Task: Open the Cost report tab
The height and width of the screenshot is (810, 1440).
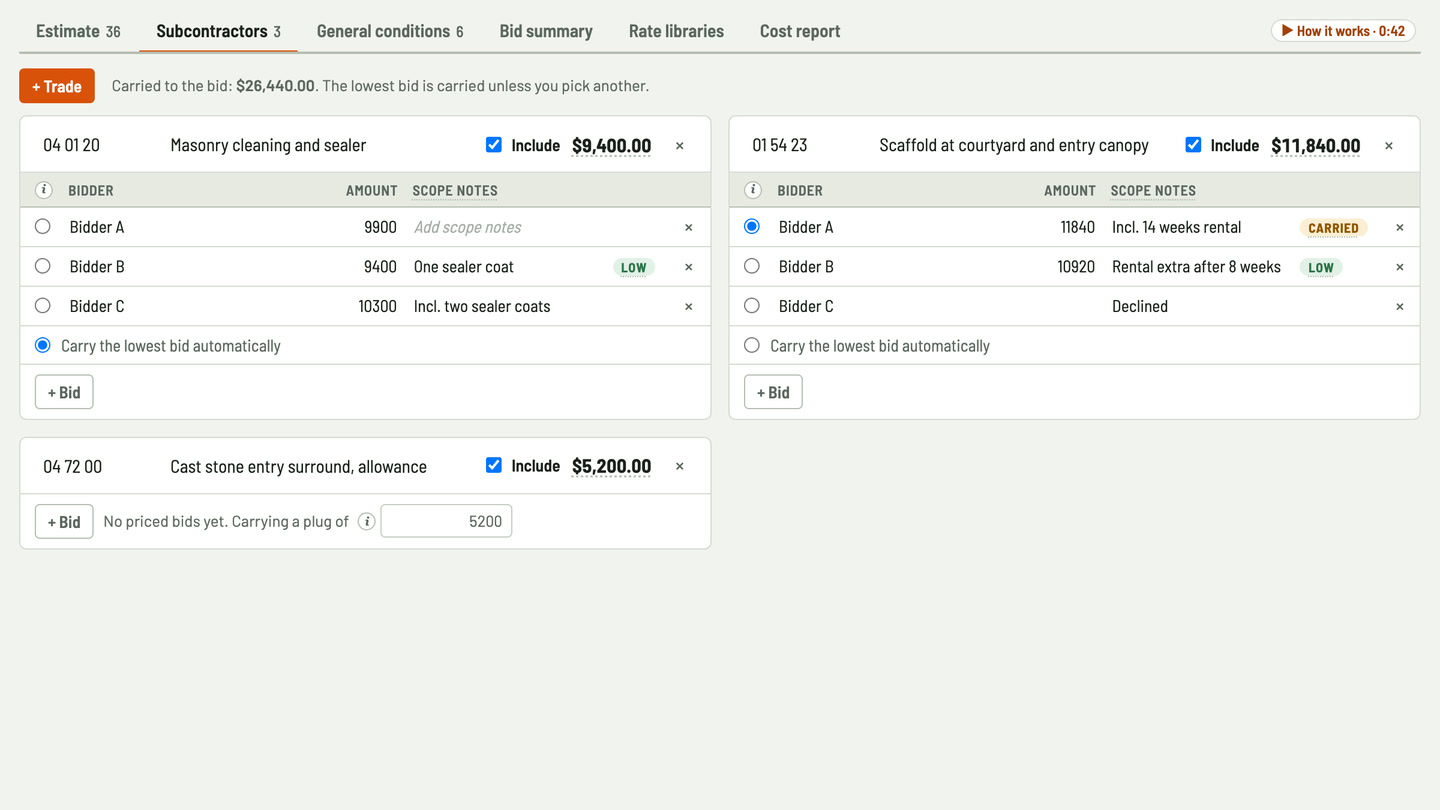Action: tap(800, 31)
